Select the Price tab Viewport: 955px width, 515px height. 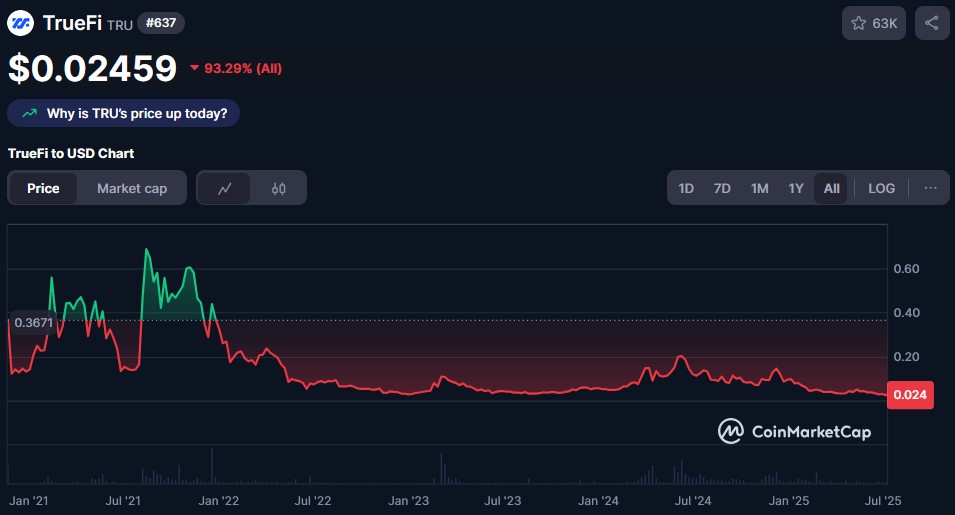tap(43, 188)
